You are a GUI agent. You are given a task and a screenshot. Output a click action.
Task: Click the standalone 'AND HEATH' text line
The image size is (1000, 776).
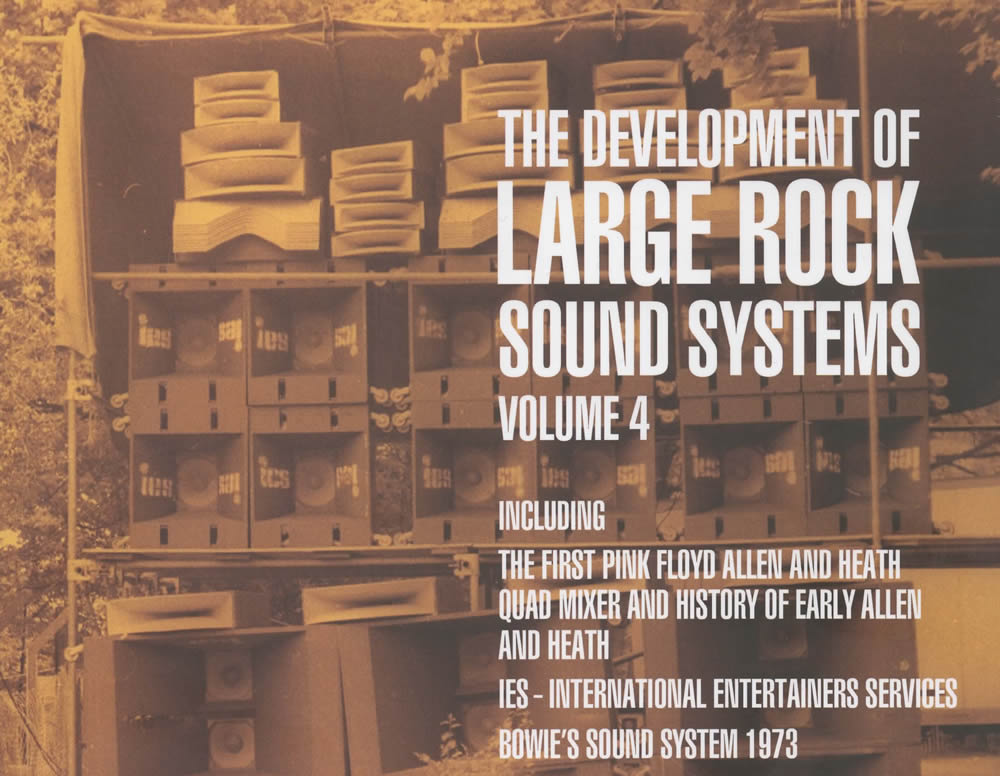[553, 646]
